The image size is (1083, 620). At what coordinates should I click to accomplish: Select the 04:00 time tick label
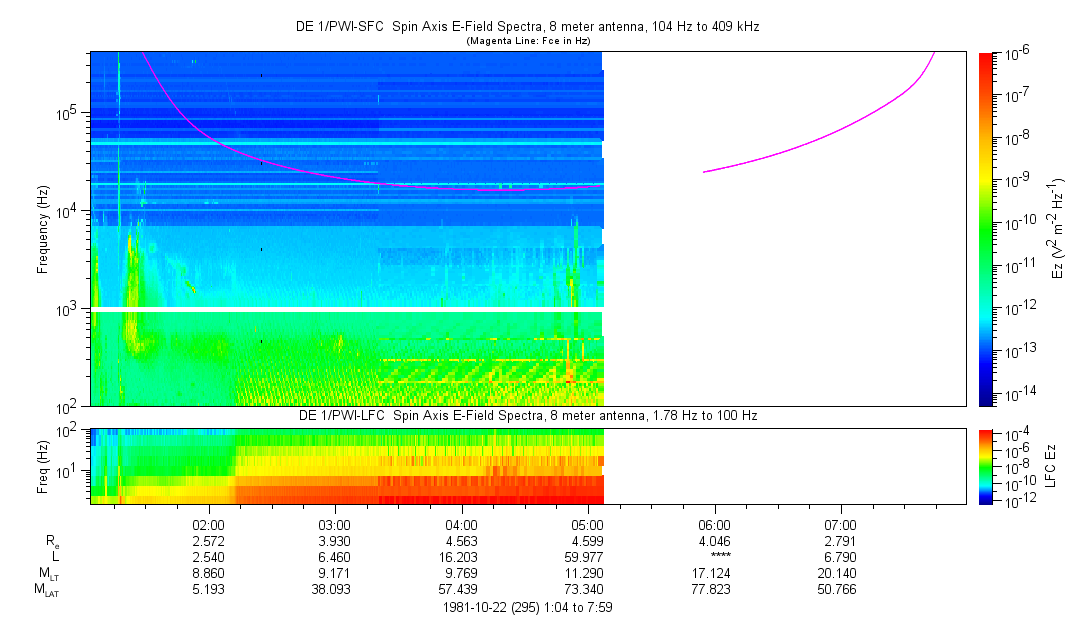[460, 524]
